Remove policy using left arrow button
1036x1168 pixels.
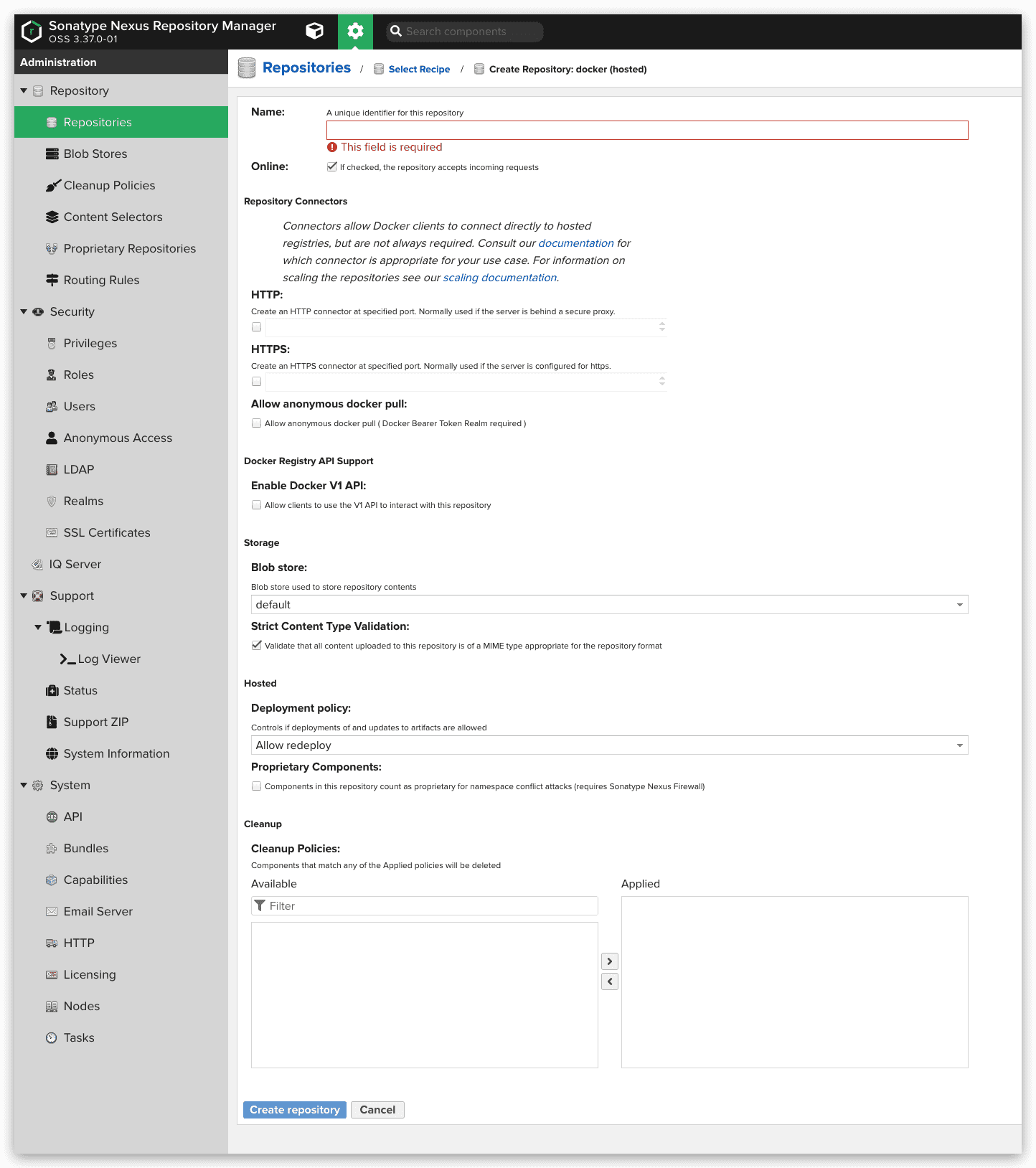point(609,981)
